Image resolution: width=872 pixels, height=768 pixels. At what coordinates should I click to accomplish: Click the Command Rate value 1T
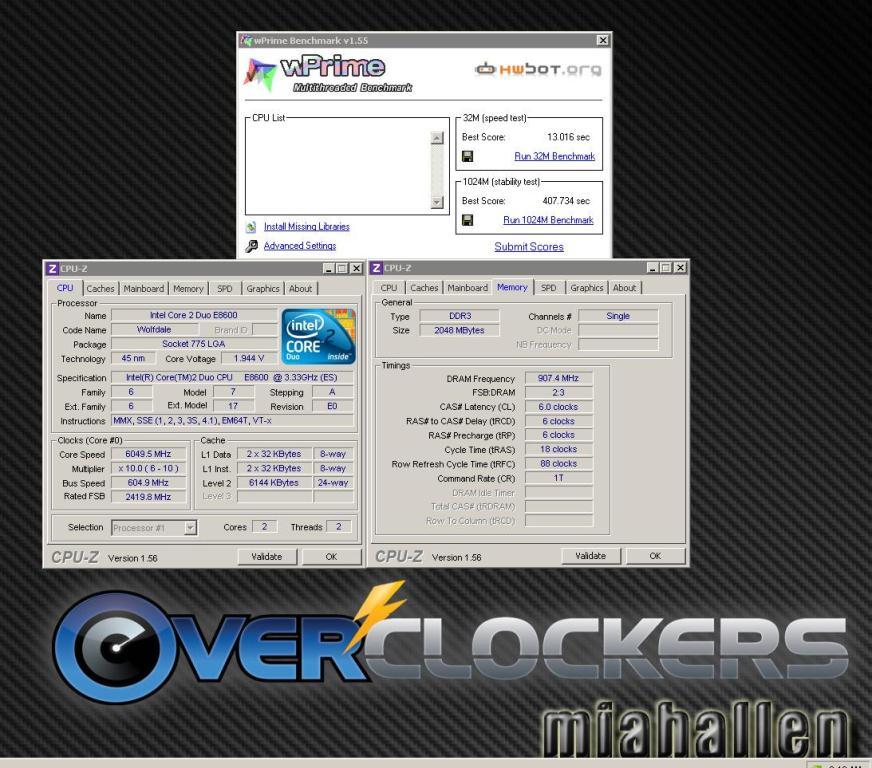point(558,478)
